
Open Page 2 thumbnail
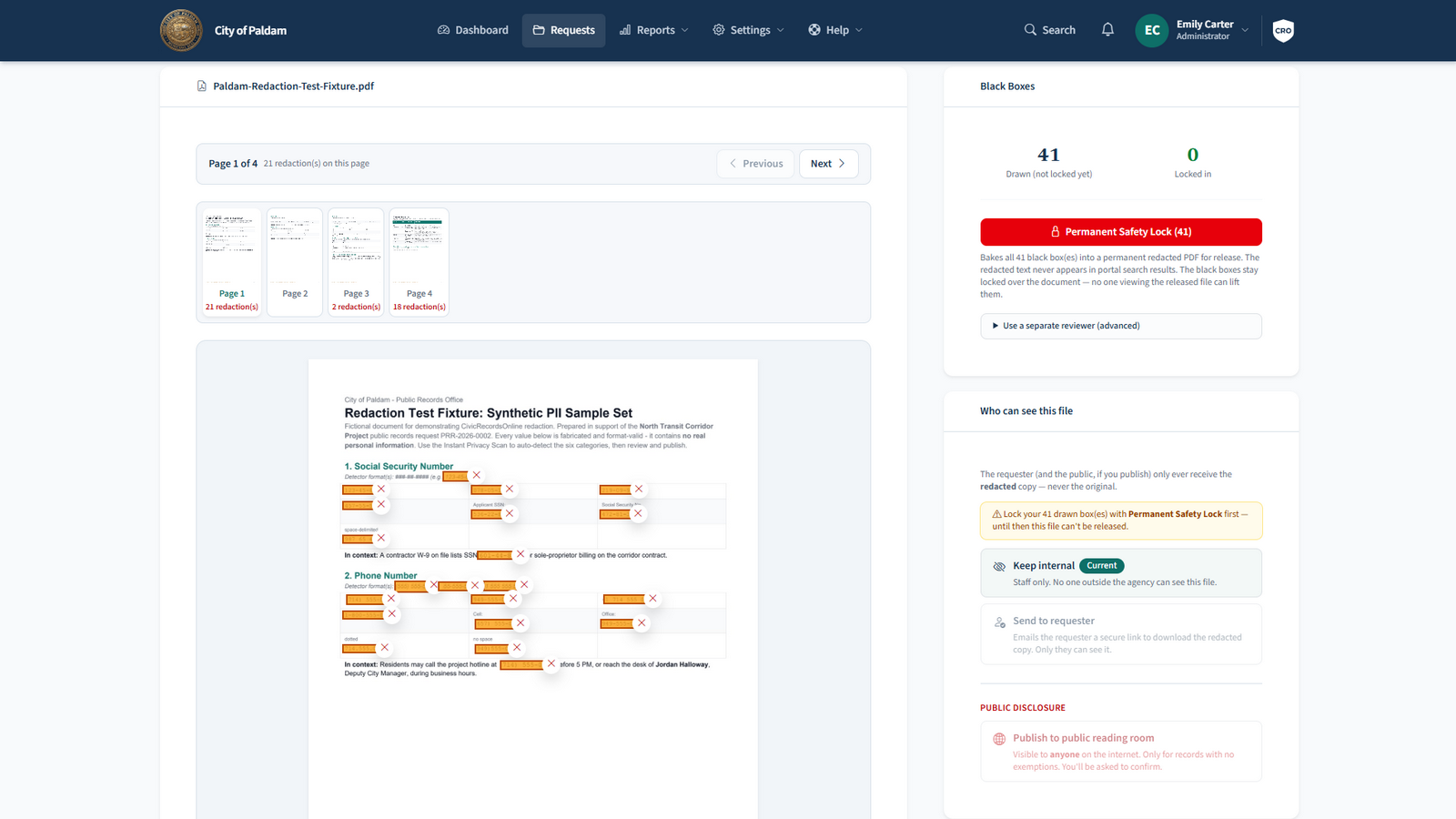(295, 262)
